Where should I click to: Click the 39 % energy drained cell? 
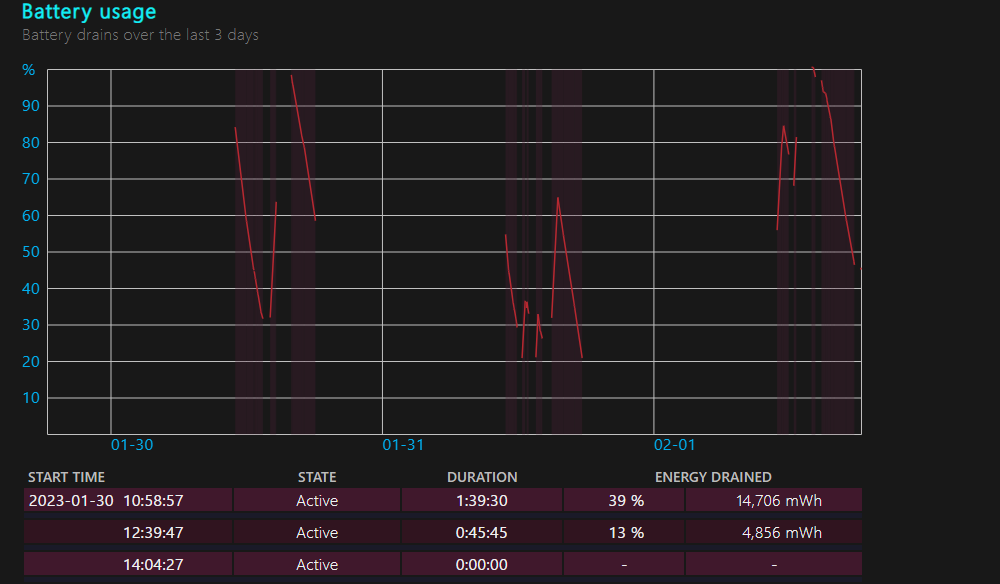625,500
